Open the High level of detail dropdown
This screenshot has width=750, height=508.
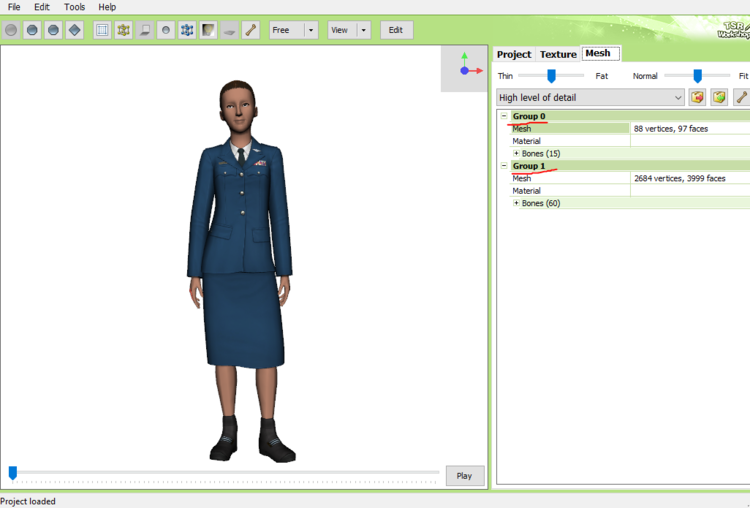tap(590, 98)
